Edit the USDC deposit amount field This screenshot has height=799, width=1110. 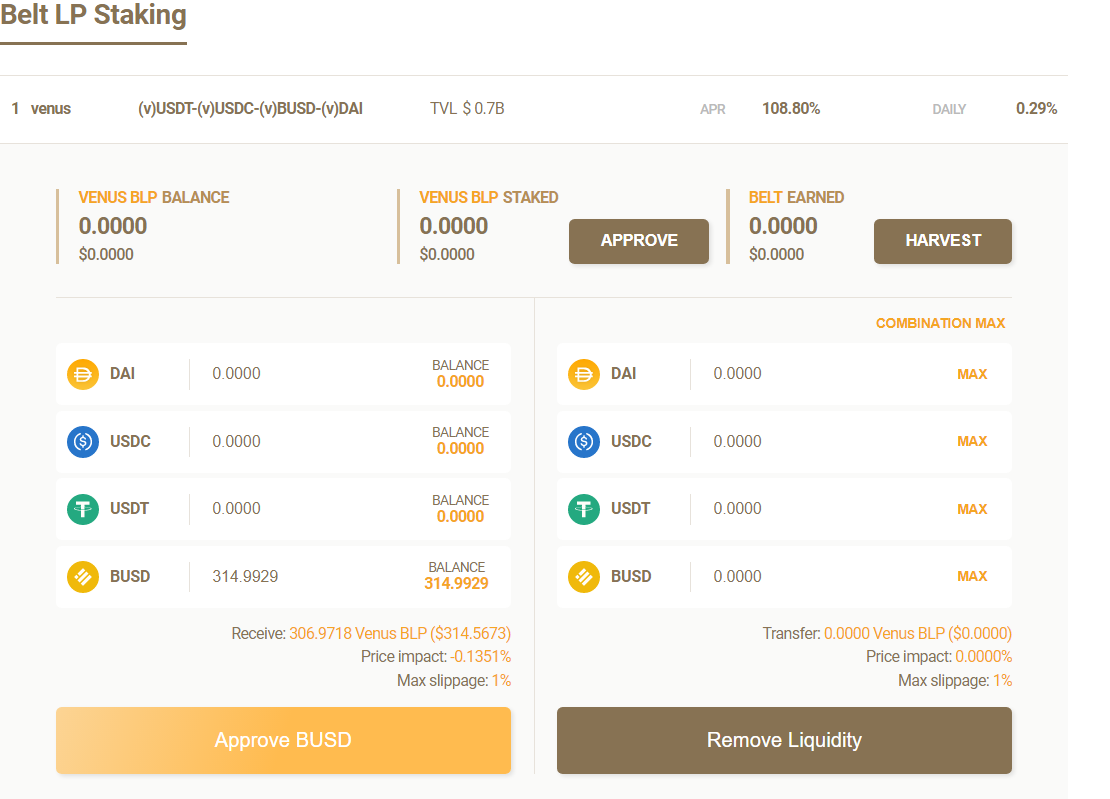click(300, 441)
